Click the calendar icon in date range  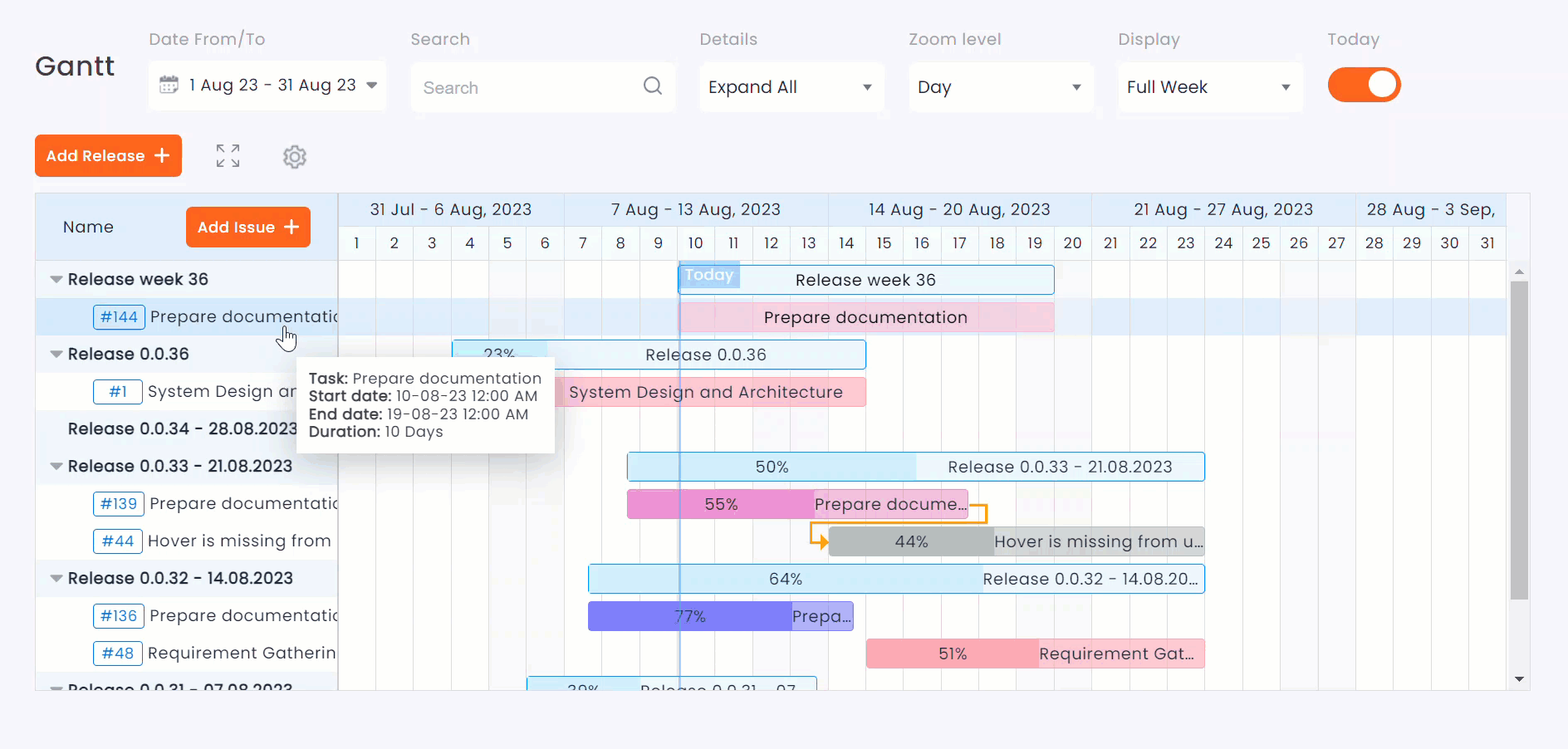point(169,85)
